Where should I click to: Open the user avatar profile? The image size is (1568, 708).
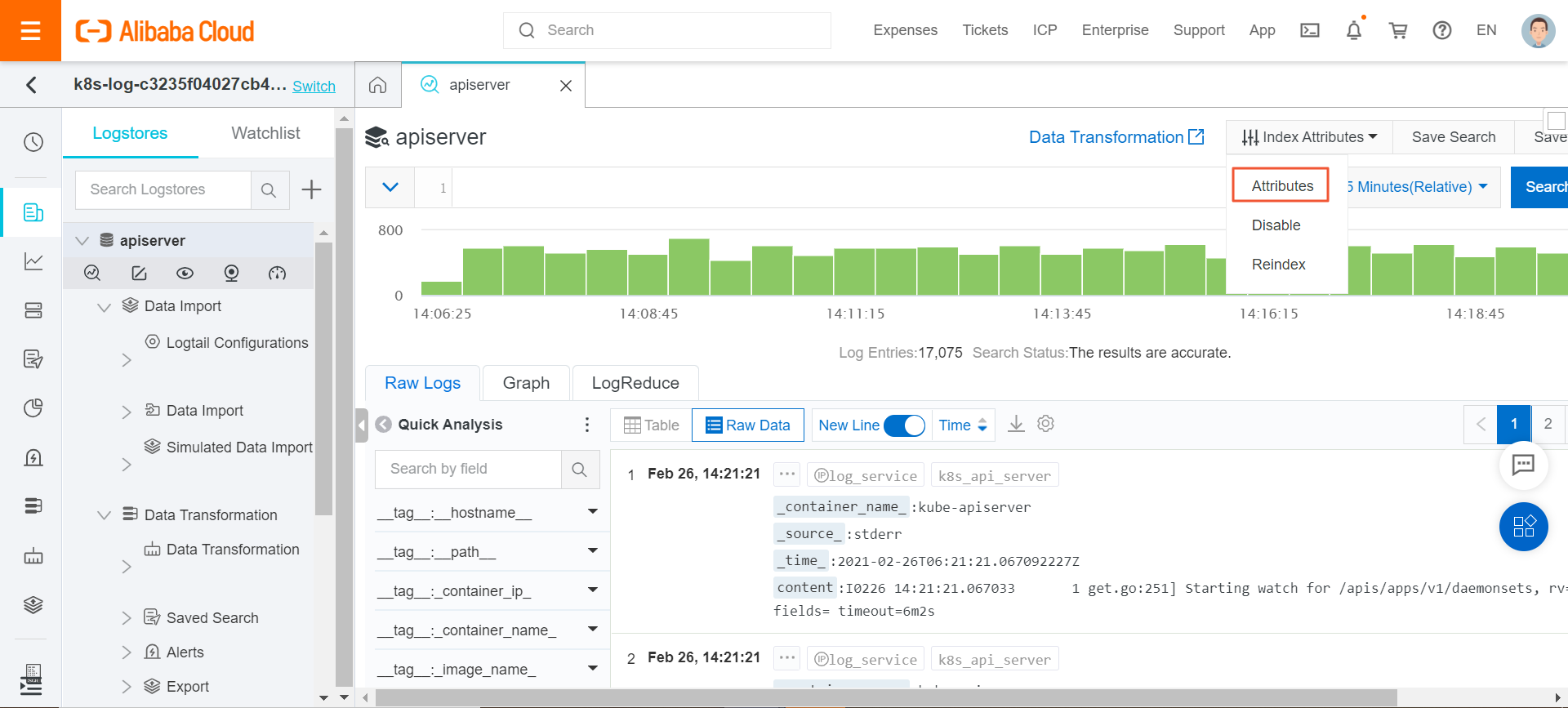(x=1538, y=31)
